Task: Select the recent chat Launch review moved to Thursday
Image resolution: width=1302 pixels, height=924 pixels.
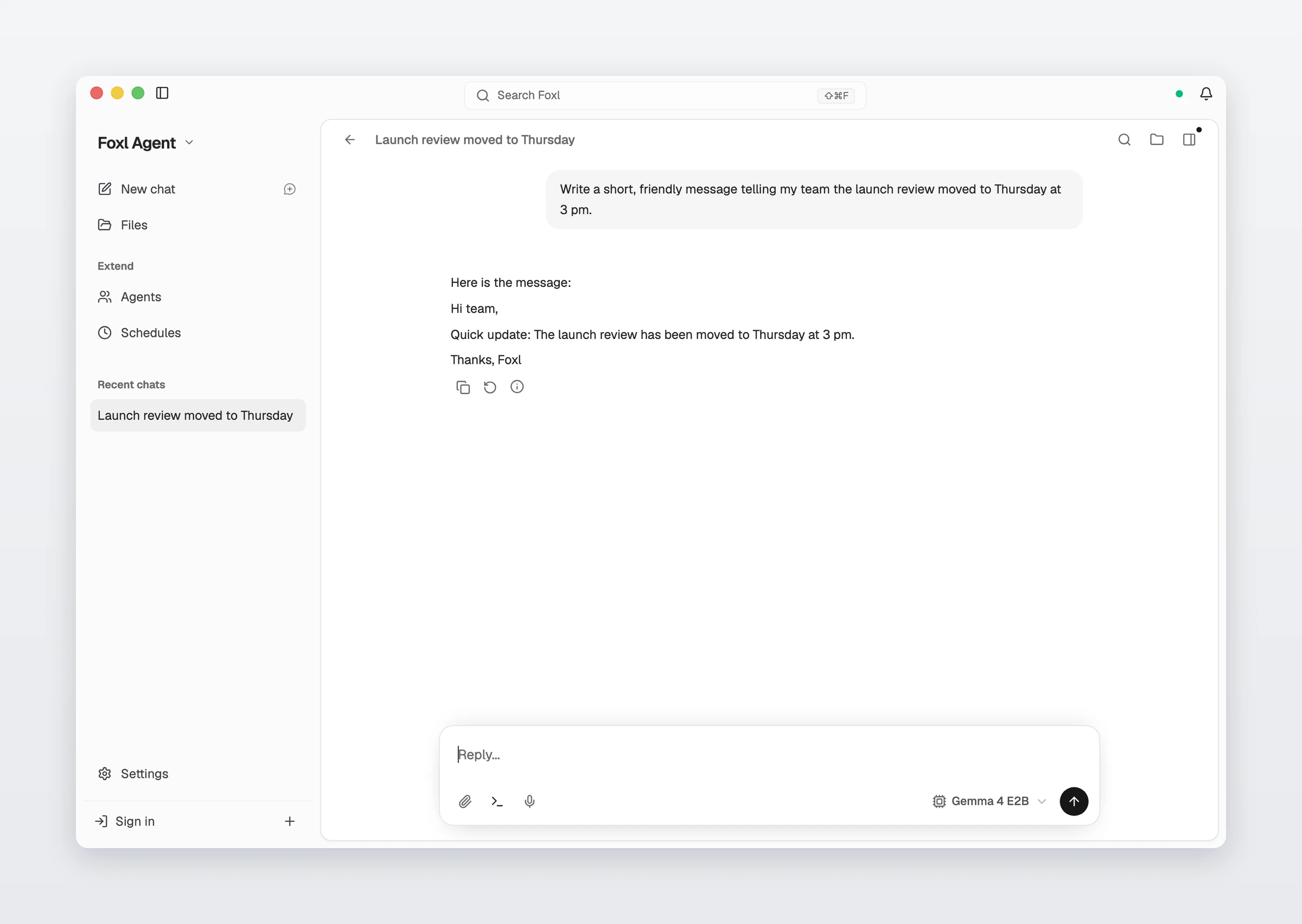Action: point(197,415)
